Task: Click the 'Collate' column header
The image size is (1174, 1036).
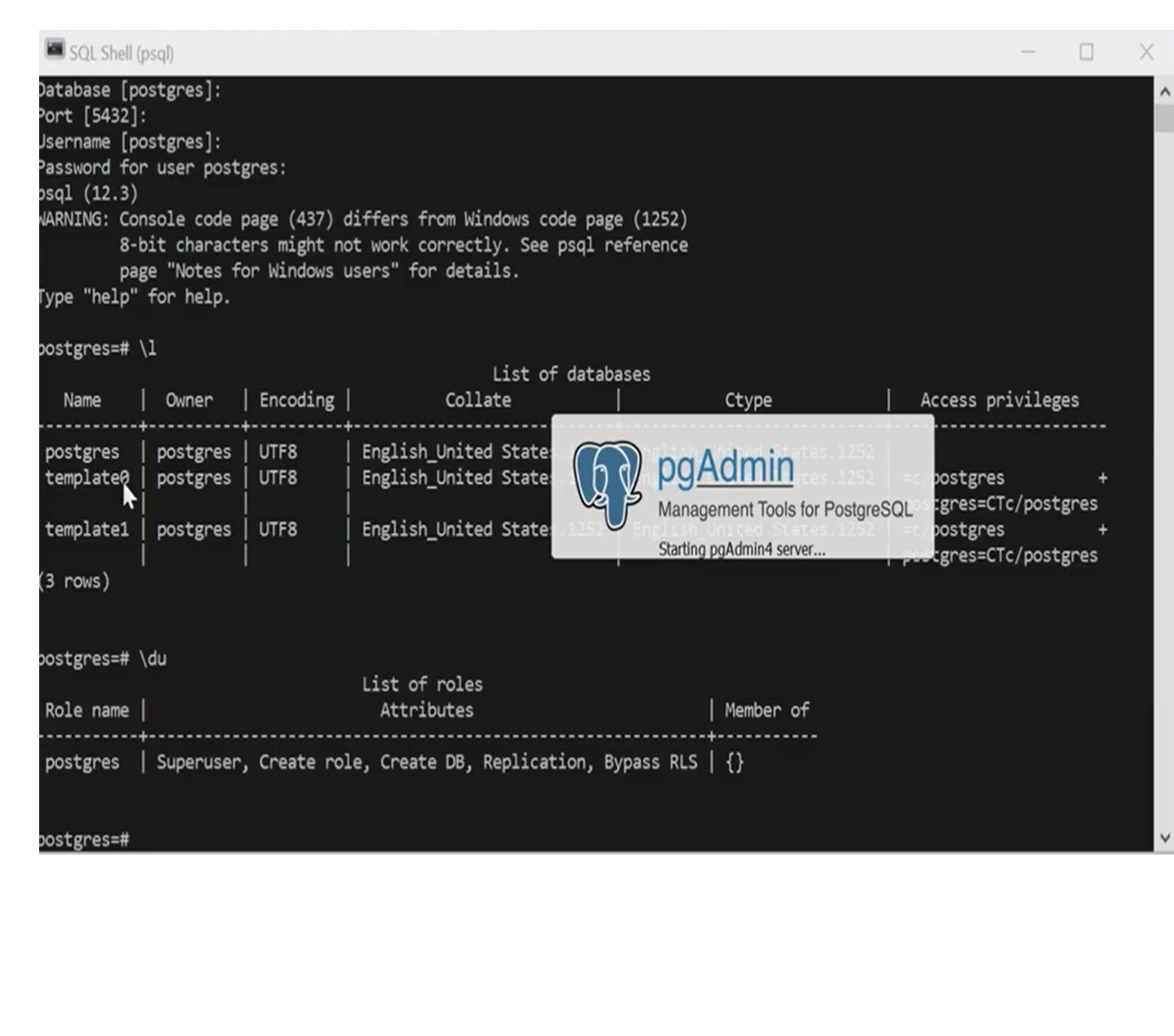Action: coord(477,400)
